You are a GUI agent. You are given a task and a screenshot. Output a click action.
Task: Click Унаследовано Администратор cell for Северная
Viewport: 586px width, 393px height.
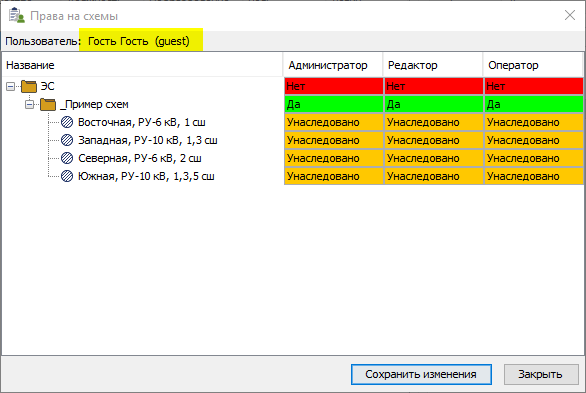tap(334, 158)
